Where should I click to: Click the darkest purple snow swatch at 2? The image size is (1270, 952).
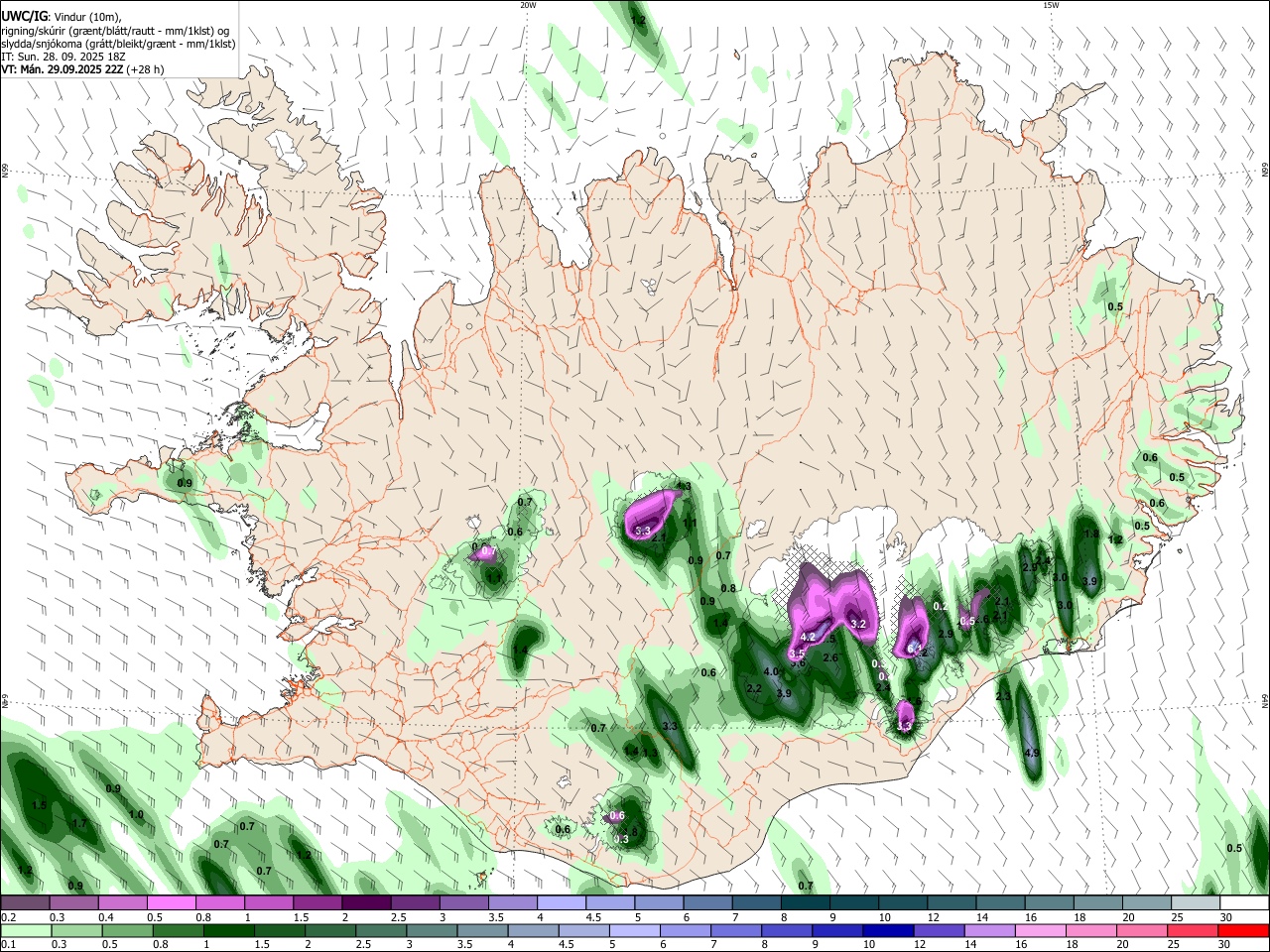tap(365, 903)
